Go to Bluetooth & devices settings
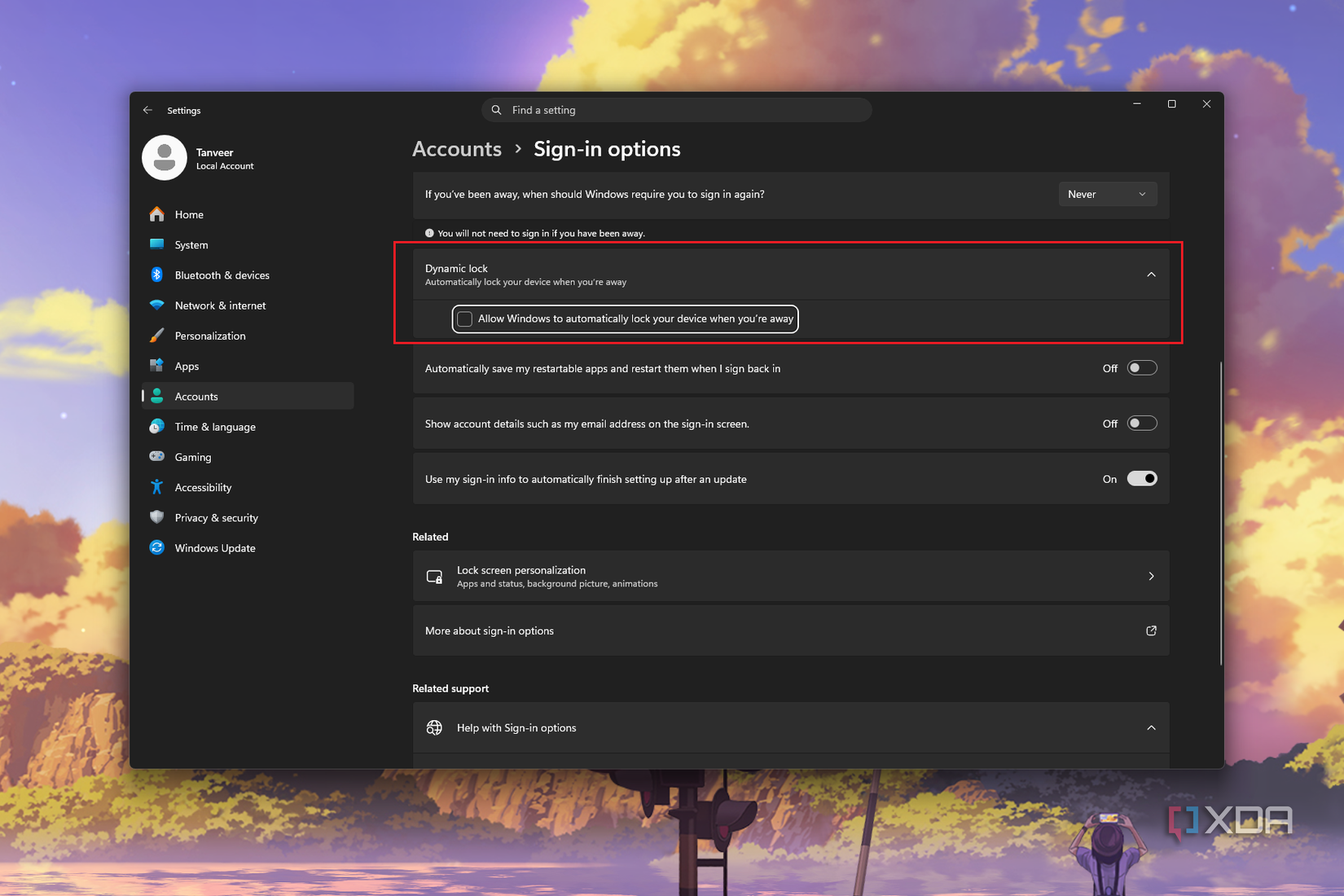Screen dimensions: 1344x896 pos(248,275)
